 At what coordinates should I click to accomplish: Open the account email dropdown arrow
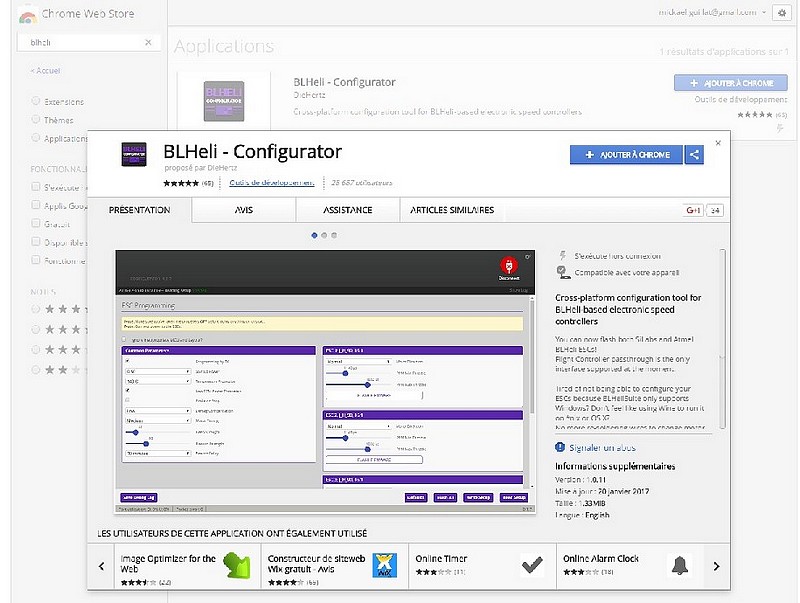click(x=764, y=12)
